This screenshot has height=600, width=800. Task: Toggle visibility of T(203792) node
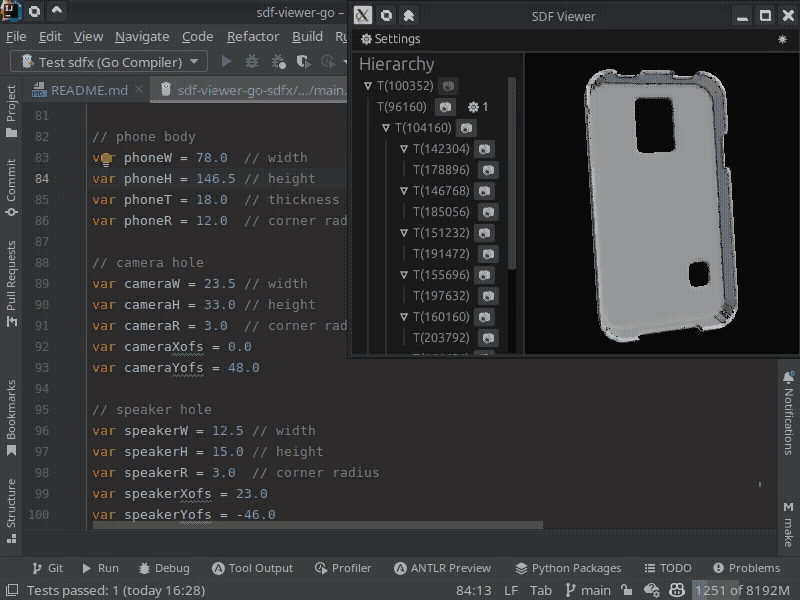click(x=488, y=338)
